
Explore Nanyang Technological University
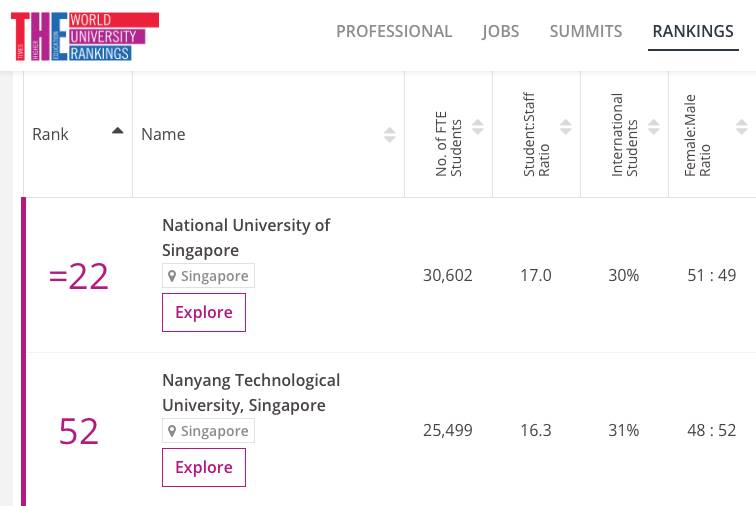[204, 467]
